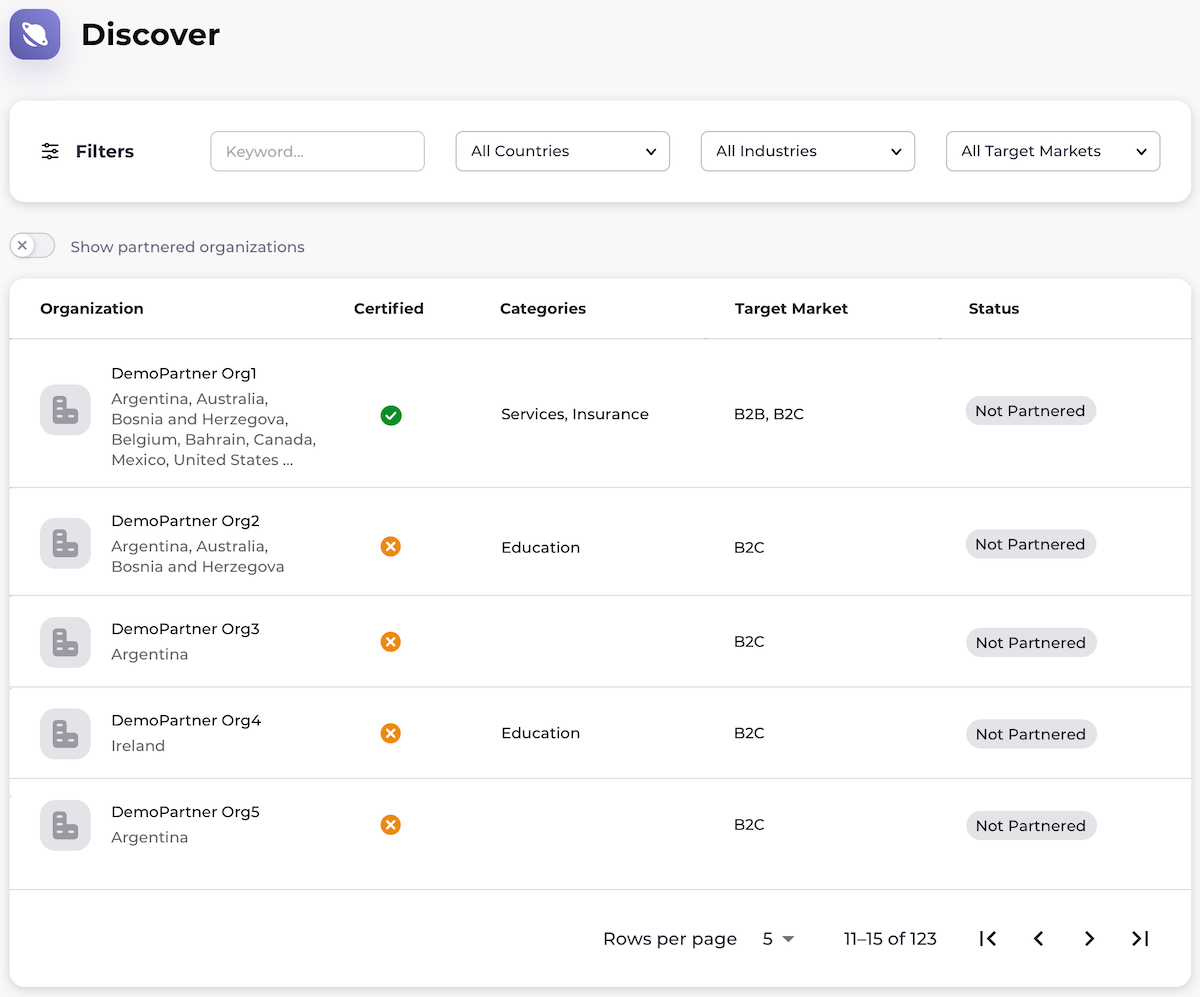The width and height of the screenshot is (1200, 997).
Task: Click the Rows per page label
Action: coord(670,939)
